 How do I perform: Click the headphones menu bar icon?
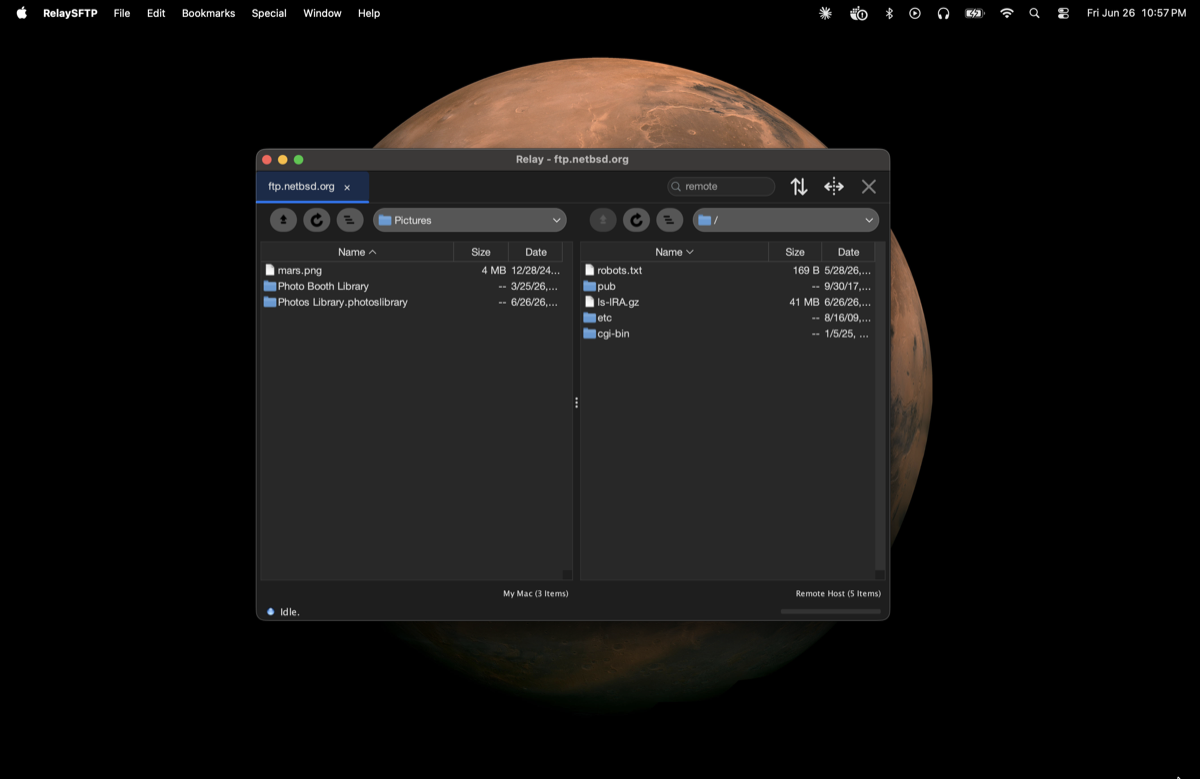point(943,13)
